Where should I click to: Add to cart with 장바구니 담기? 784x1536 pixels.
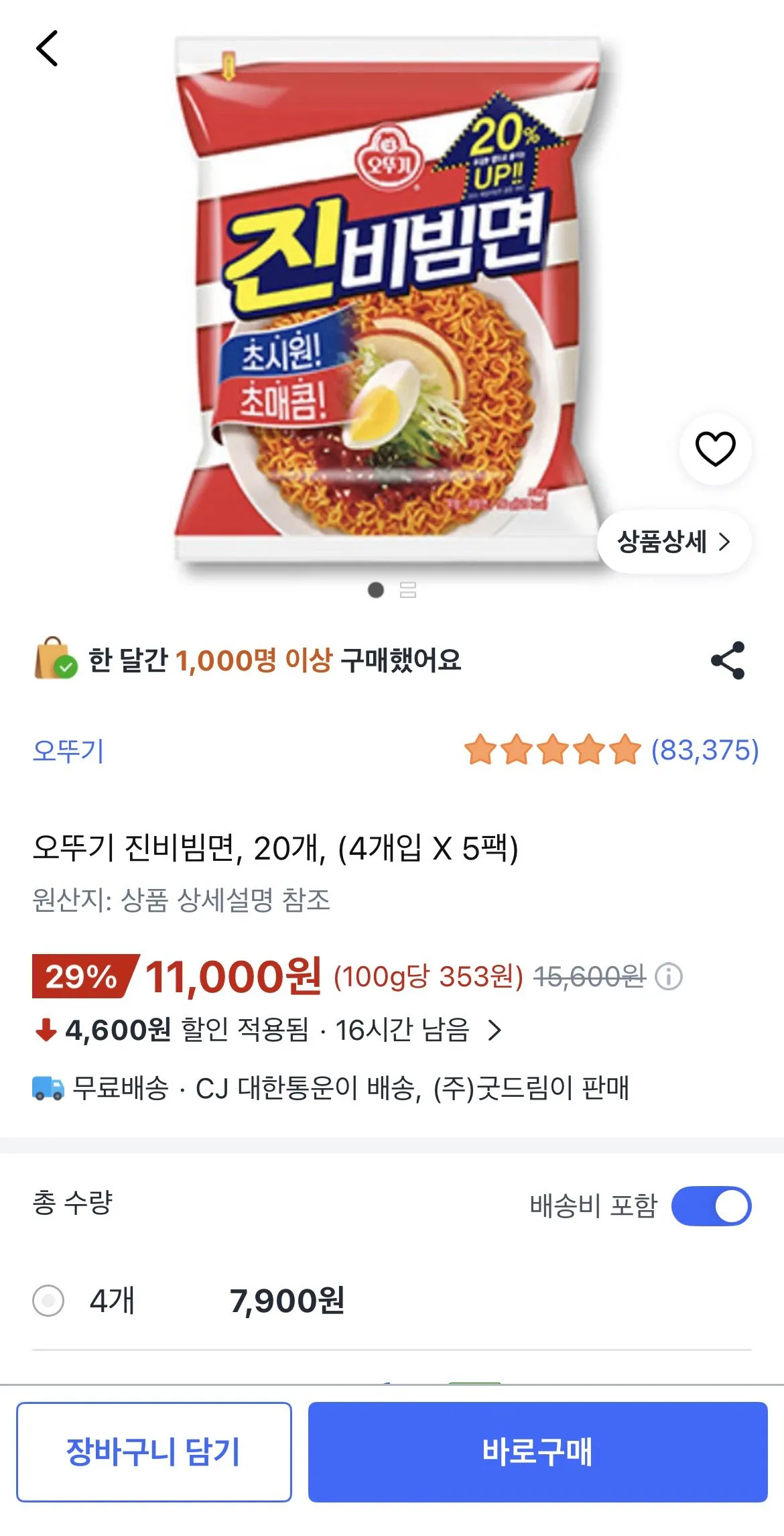tap(154, 1452)
